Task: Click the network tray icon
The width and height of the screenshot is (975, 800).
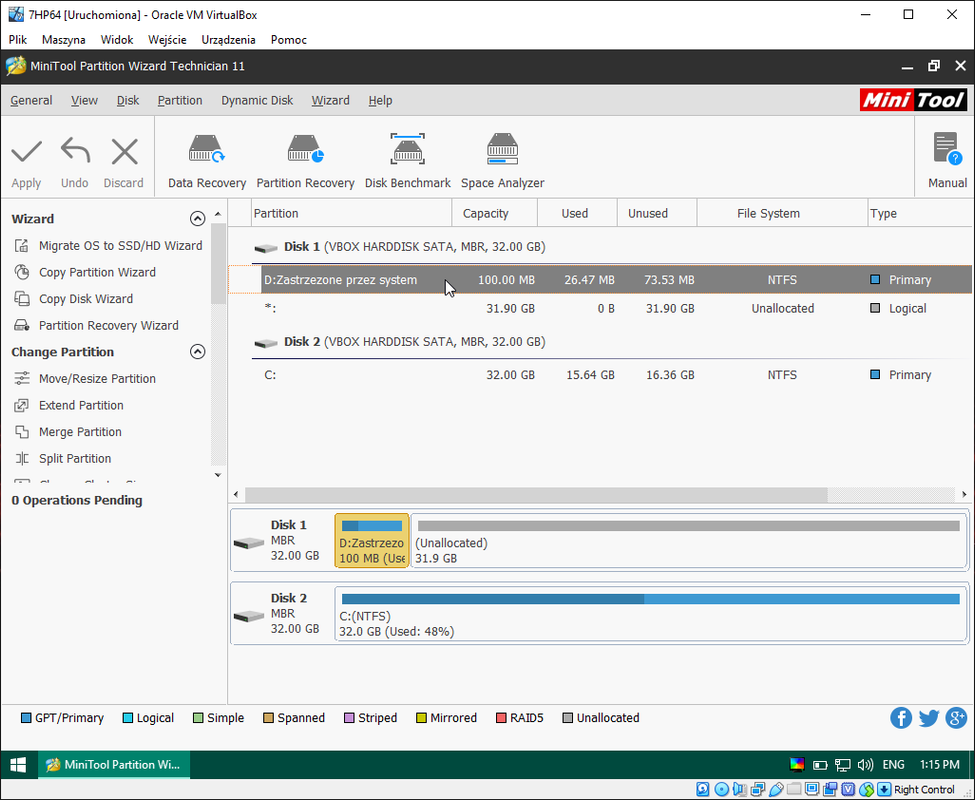Action: (x=843, y=765)
